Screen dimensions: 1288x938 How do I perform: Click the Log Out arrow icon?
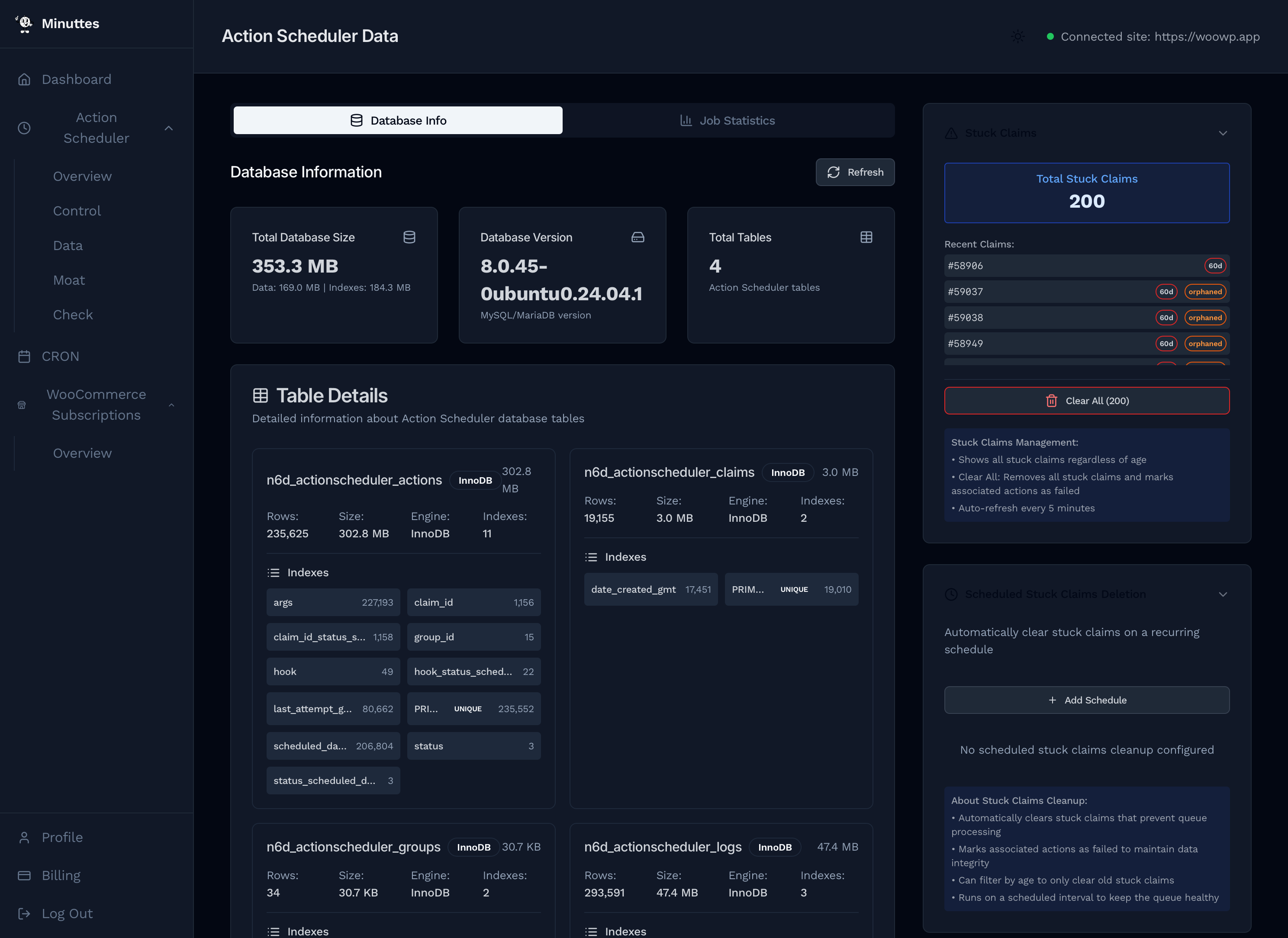click(24, 913)
